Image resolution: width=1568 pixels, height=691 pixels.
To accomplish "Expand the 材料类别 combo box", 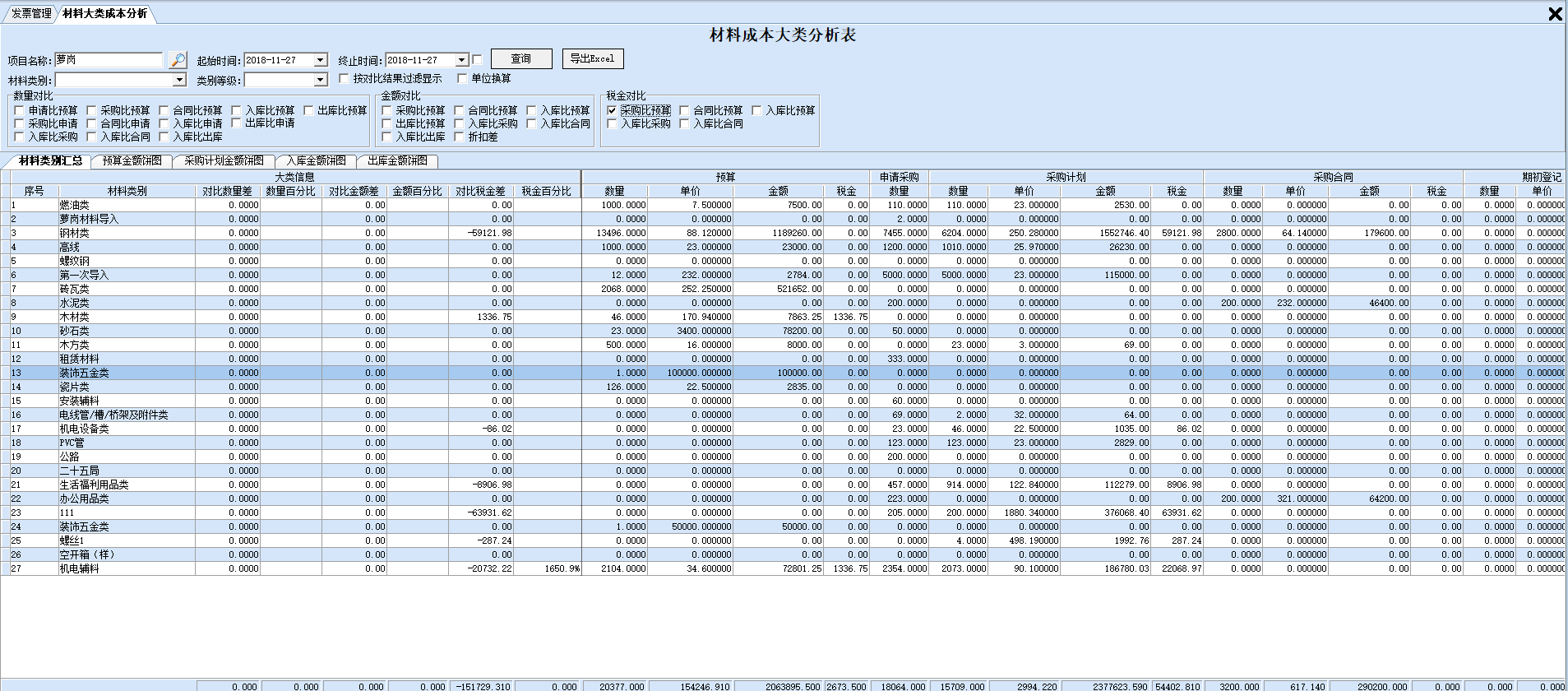I will (x=179, y=80).
